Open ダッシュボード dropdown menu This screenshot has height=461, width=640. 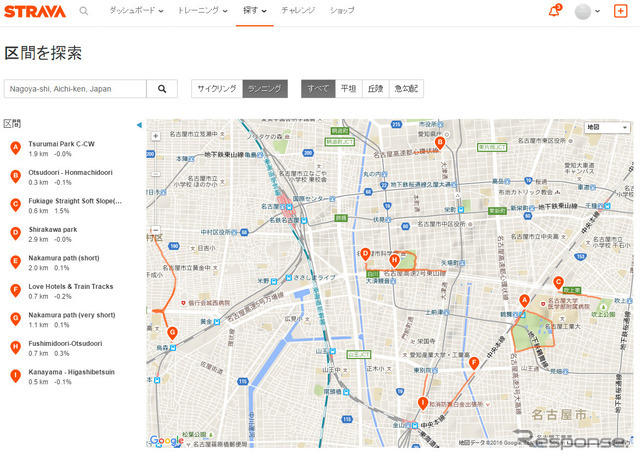coord(136,11)
